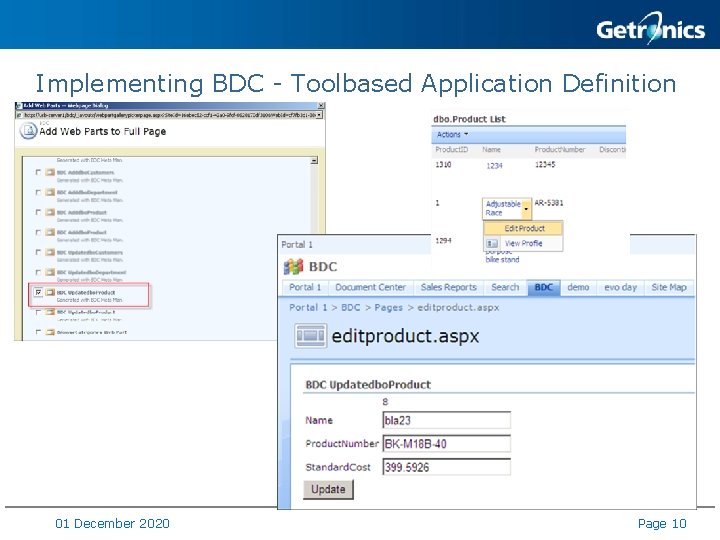Switch to the Document Center tab

click(370, 287)
